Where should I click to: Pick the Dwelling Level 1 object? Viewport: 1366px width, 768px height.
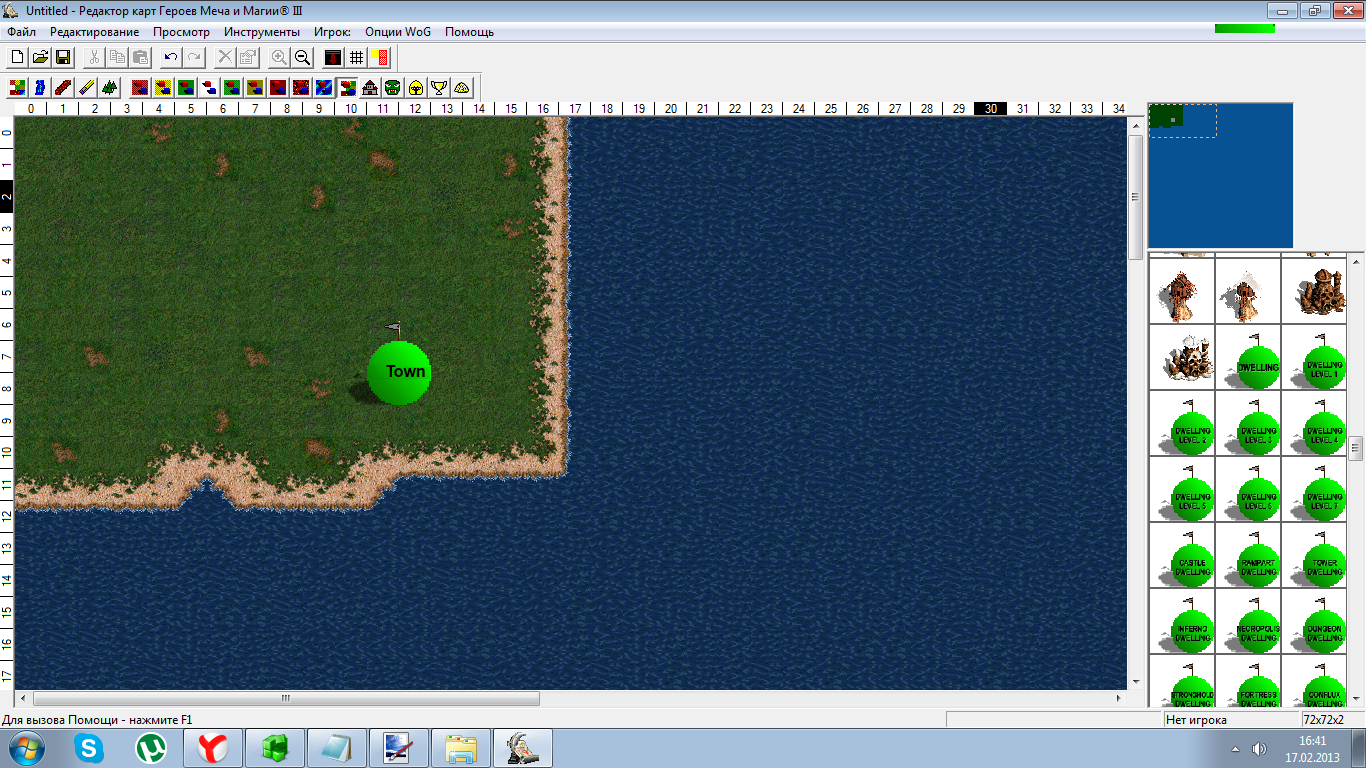click(x=1314, y=357)
